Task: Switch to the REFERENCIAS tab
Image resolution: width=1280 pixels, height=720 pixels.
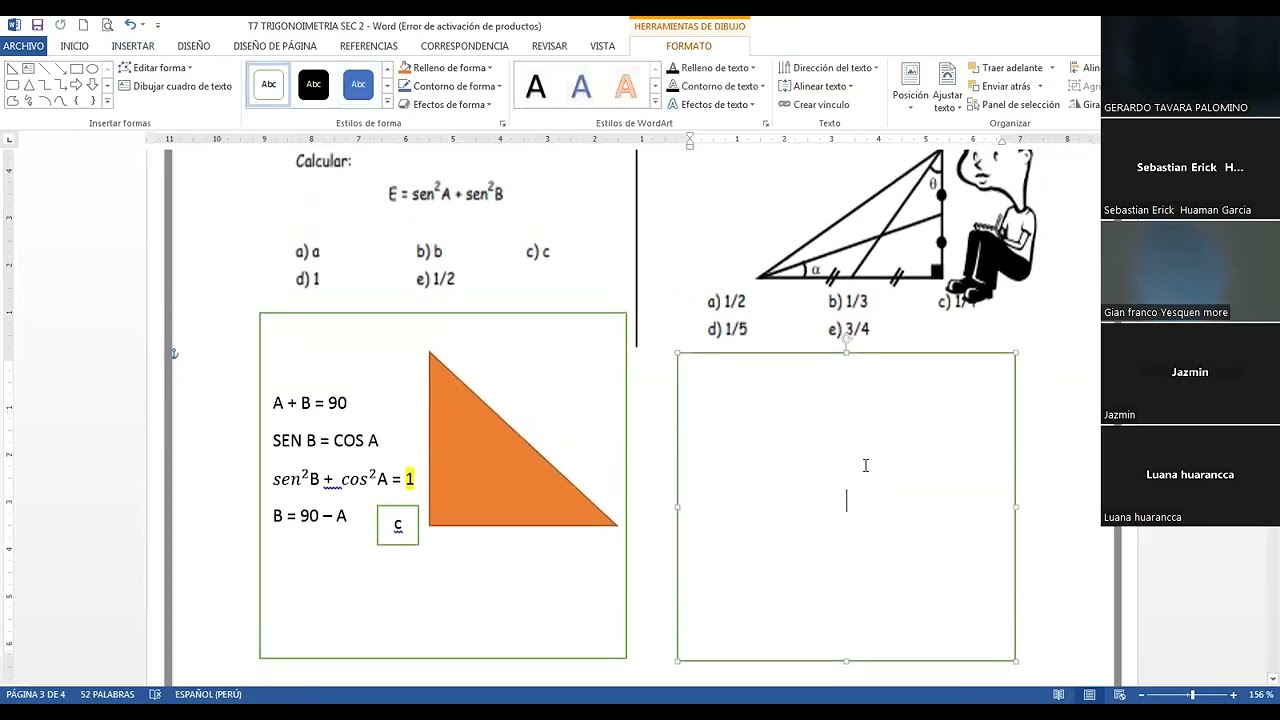Action: (368, 46)
